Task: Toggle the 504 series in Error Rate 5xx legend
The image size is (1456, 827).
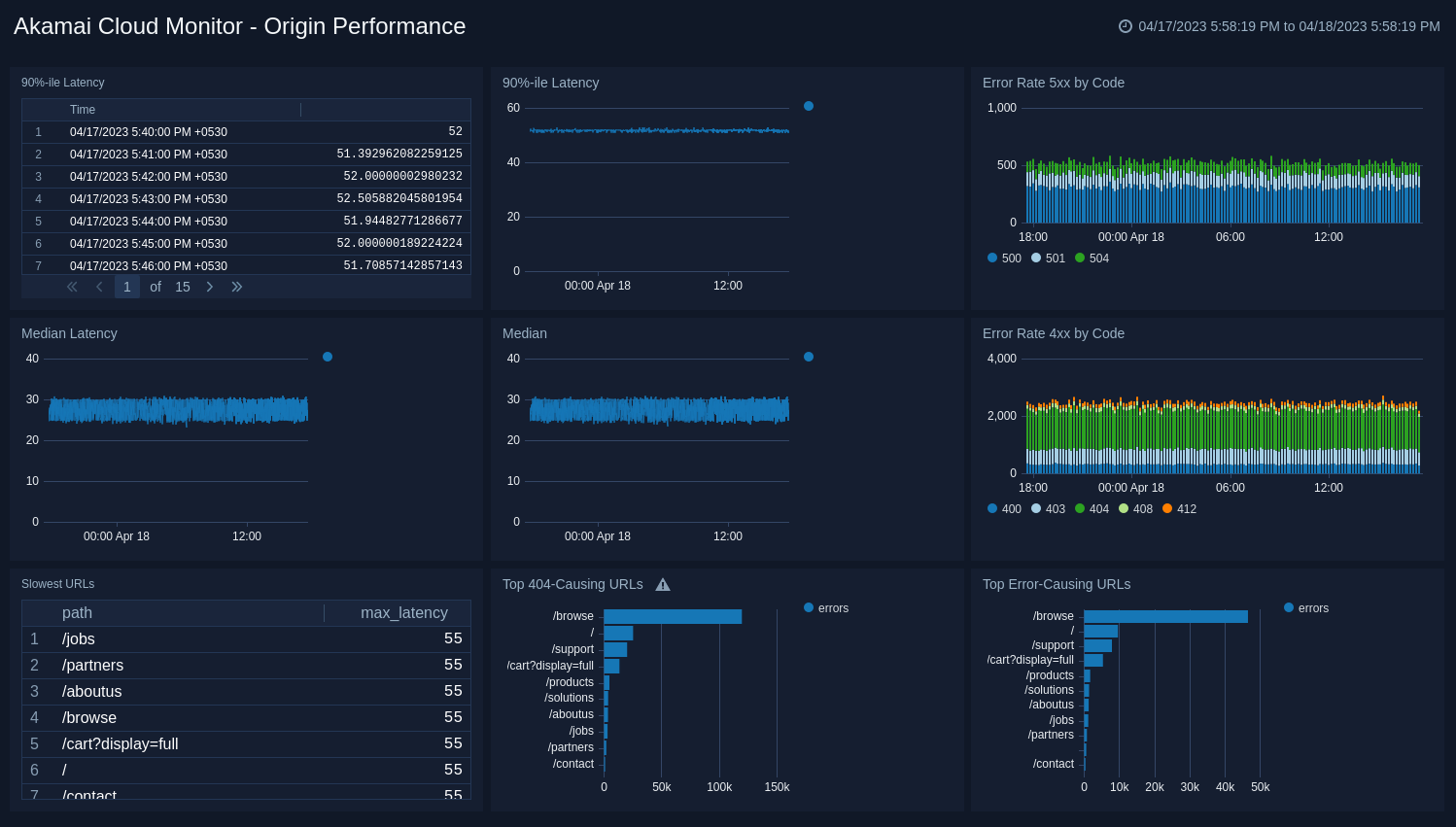Action: 1092,258
